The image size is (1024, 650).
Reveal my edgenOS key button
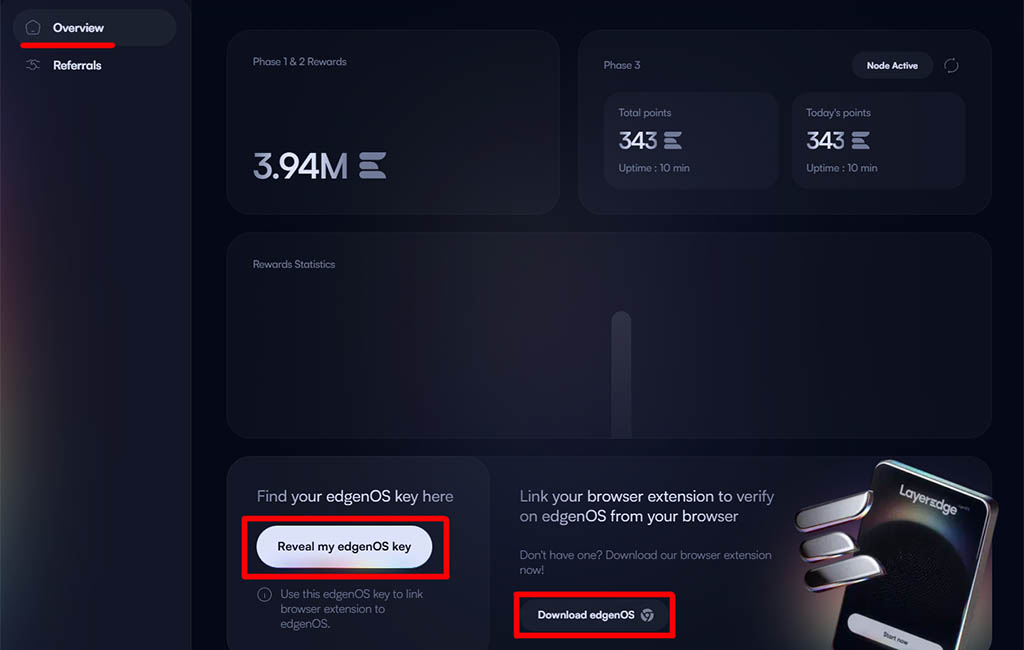(x=344, y=546)
